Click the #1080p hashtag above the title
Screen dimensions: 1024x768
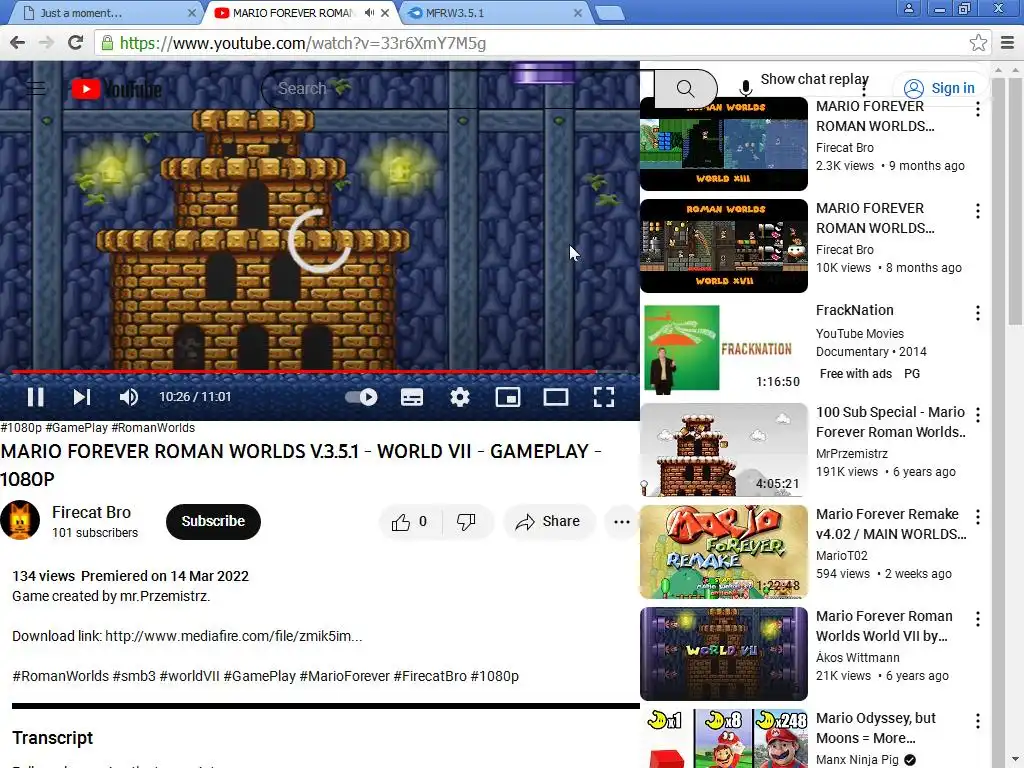[x=21, y=428]
